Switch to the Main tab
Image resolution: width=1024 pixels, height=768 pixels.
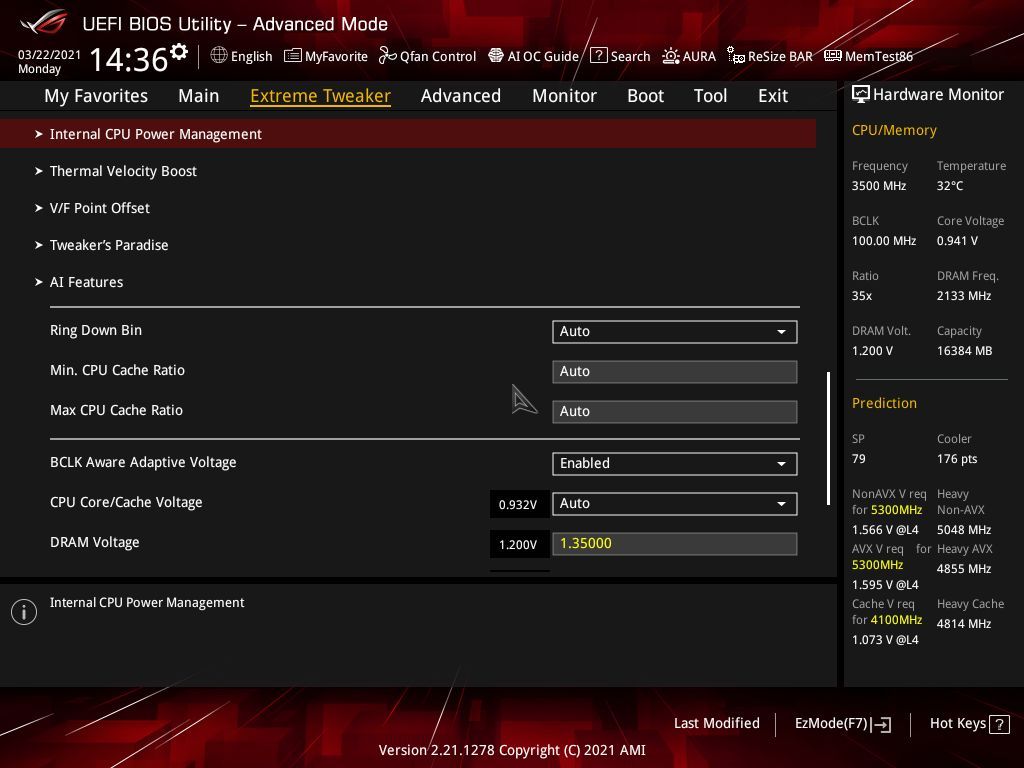coord(199,96)
